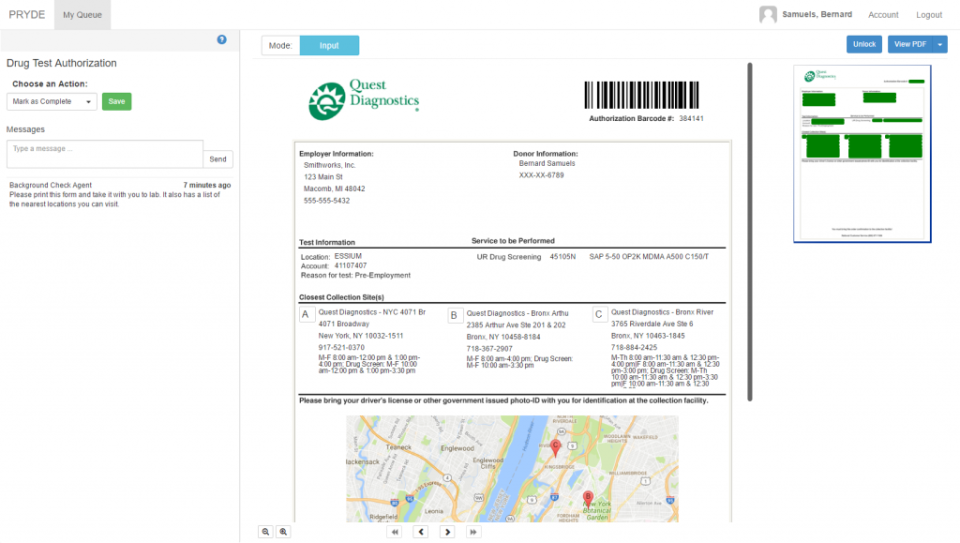
Task: Send the message with Send button
Action: pos(218,159)
